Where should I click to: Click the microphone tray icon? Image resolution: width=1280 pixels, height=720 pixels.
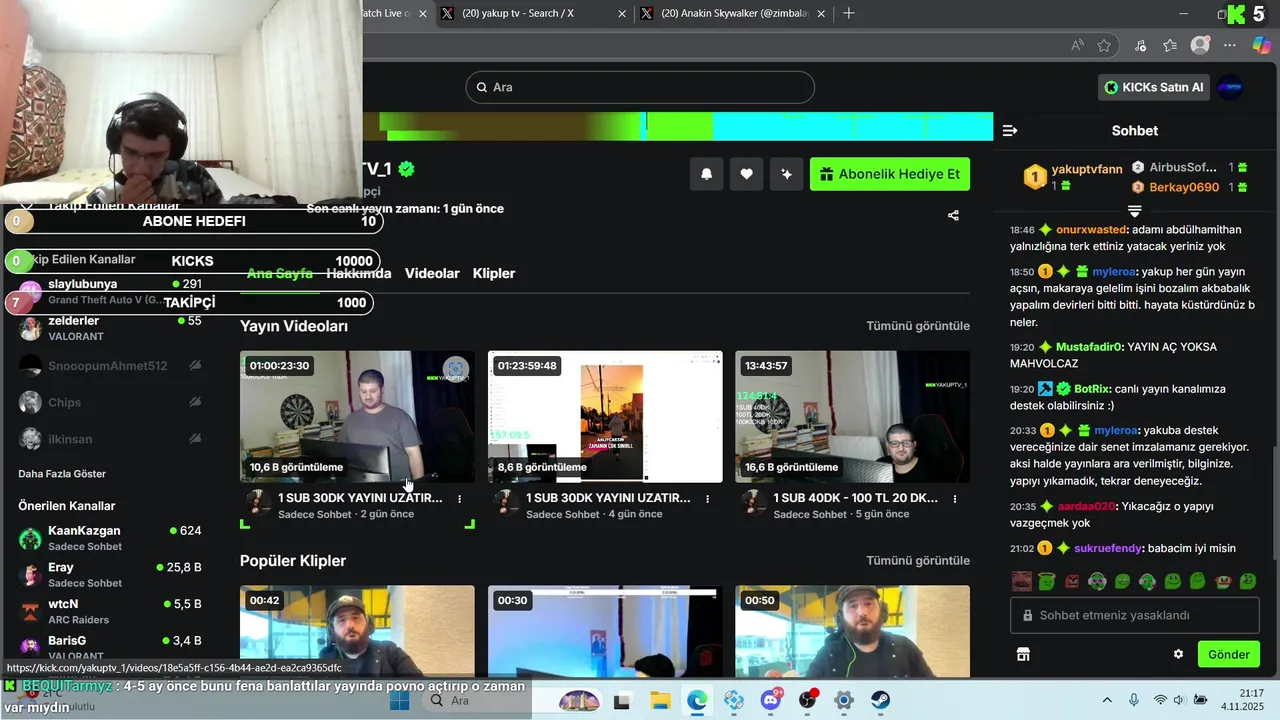tap(1133, 700)
